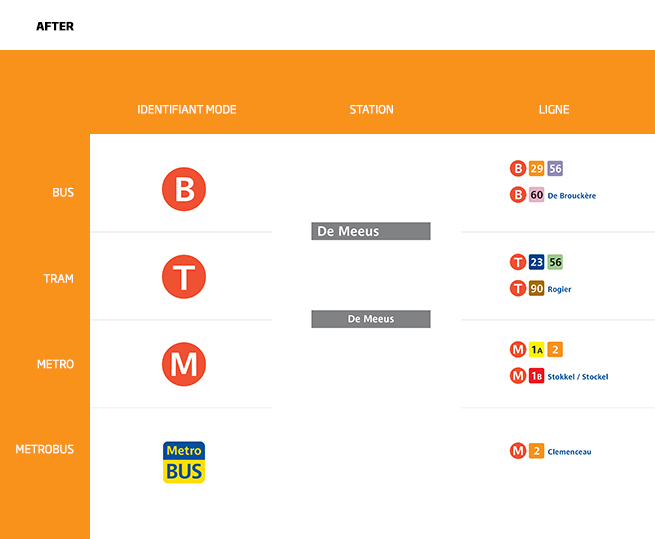The image size is (655, 539).
Task: Select orange bus line 29 badge
Action: pos(537,168)
